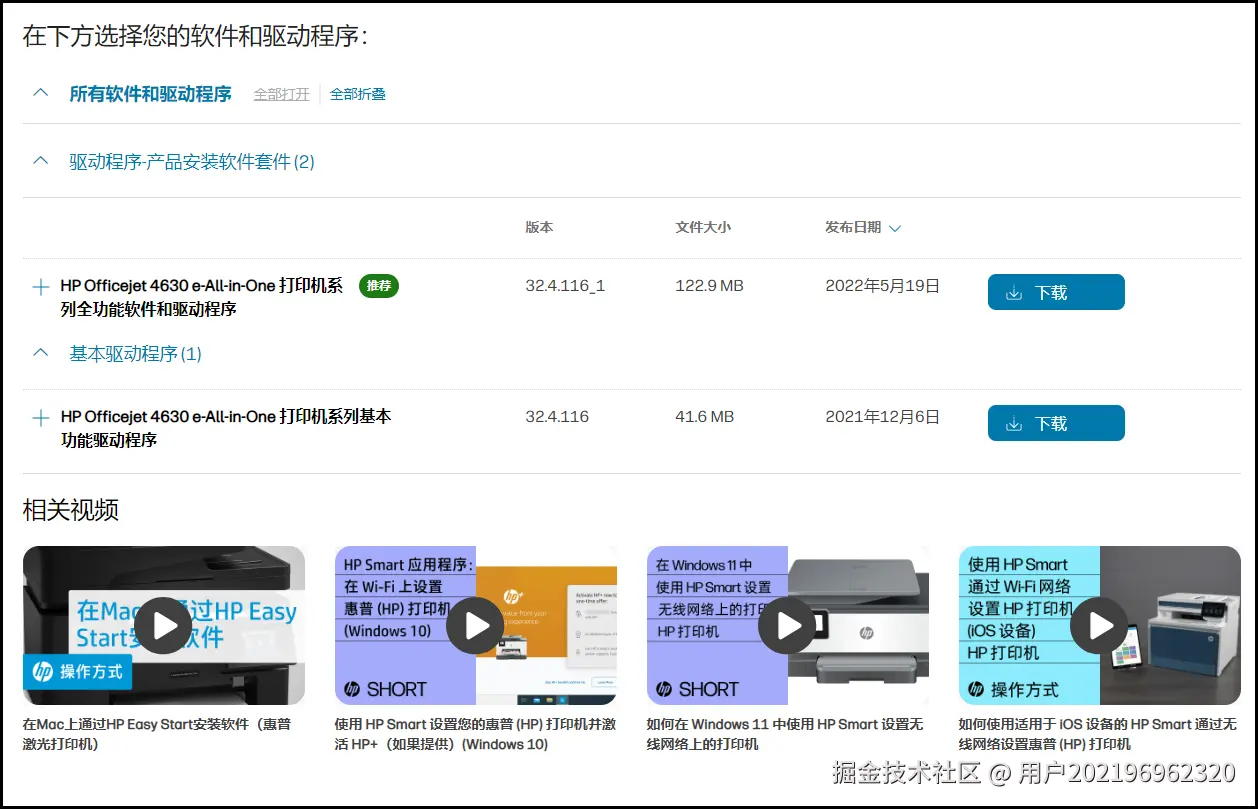The width and height of the screenshot is (1258, 809).
Task: Click the 发布日期 column header text
Action: pyautogui.click(x=853, y=227)
